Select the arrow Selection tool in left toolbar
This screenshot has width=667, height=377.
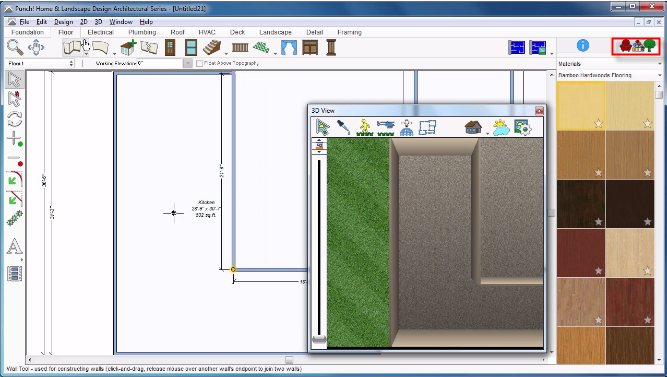14,80
